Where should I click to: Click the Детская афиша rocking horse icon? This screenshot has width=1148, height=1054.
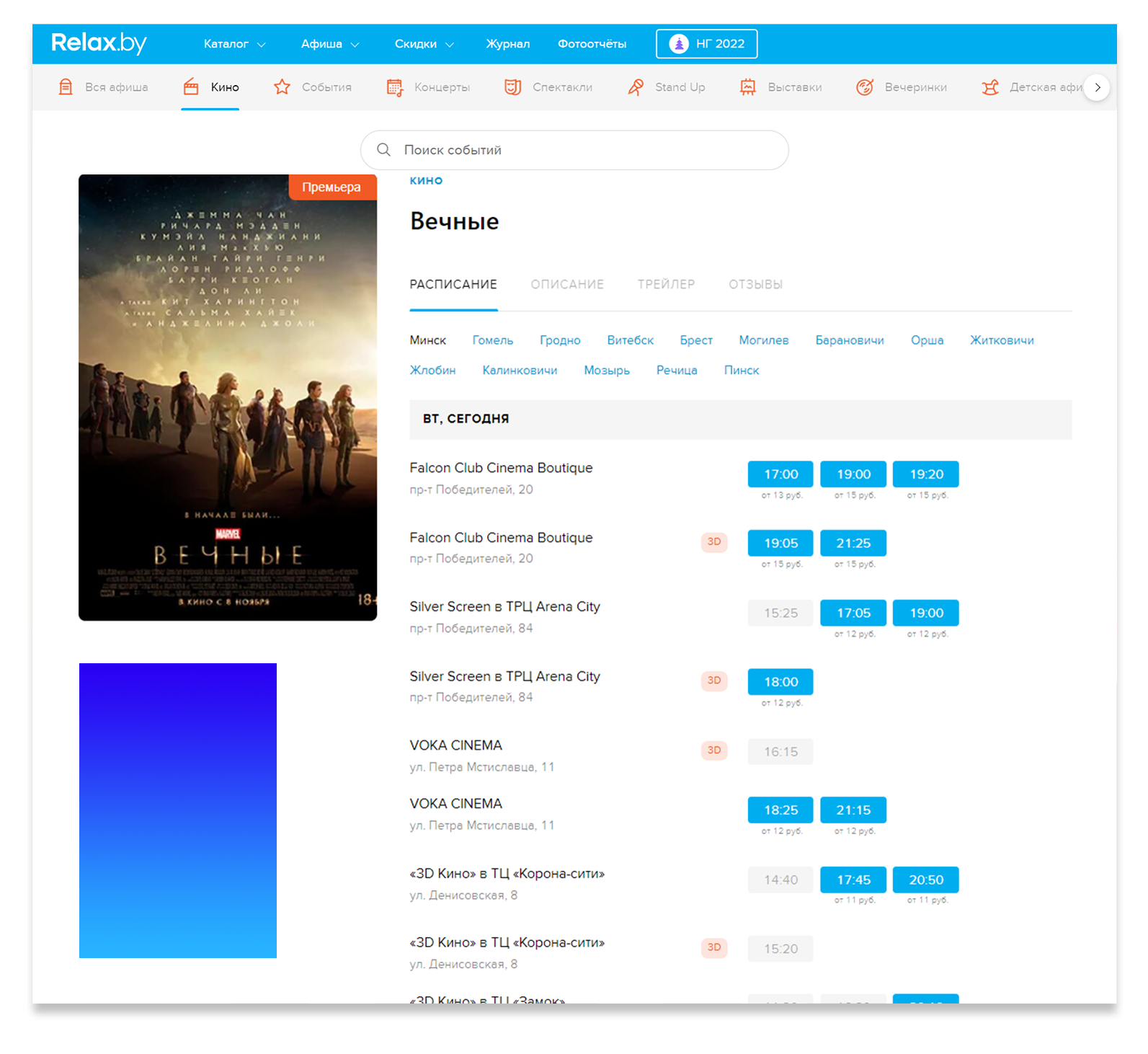coord(990,87)
